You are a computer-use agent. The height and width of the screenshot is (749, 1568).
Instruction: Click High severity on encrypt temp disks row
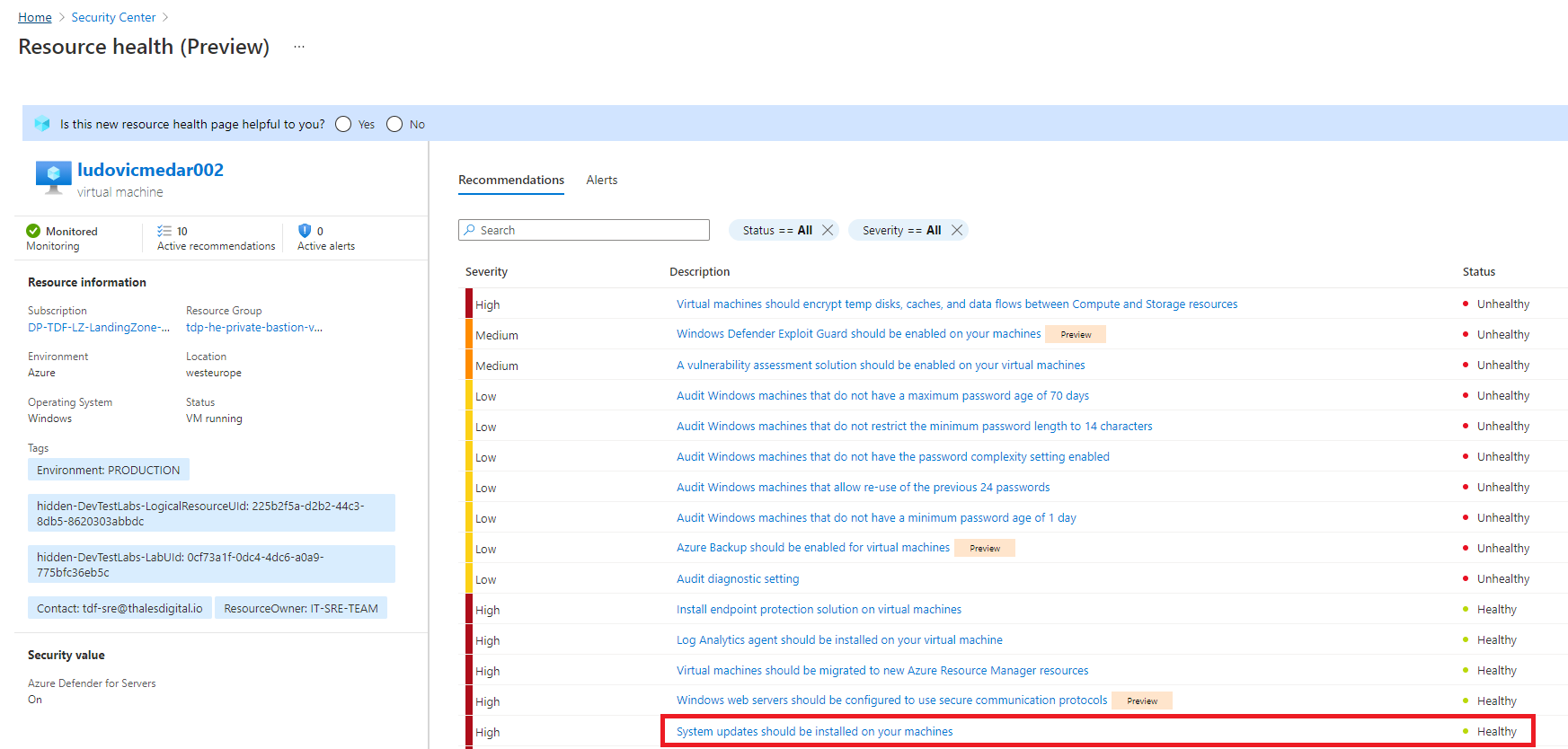pos(487,304)
